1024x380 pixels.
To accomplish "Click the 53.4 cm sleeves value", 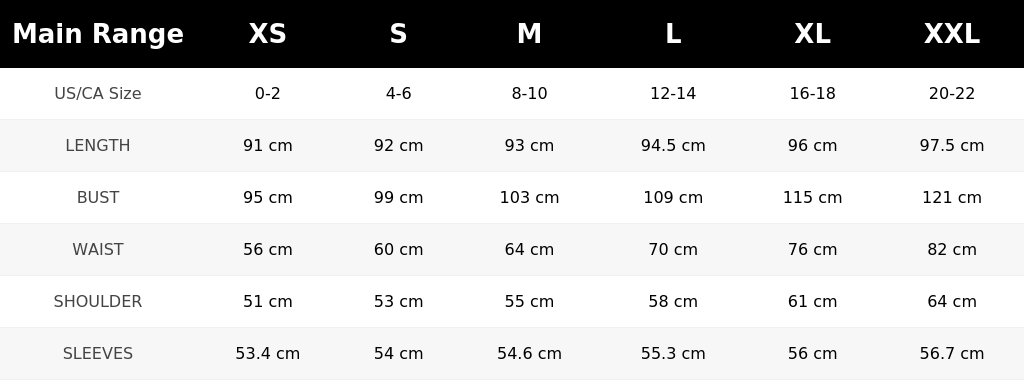I will (268, 353).
